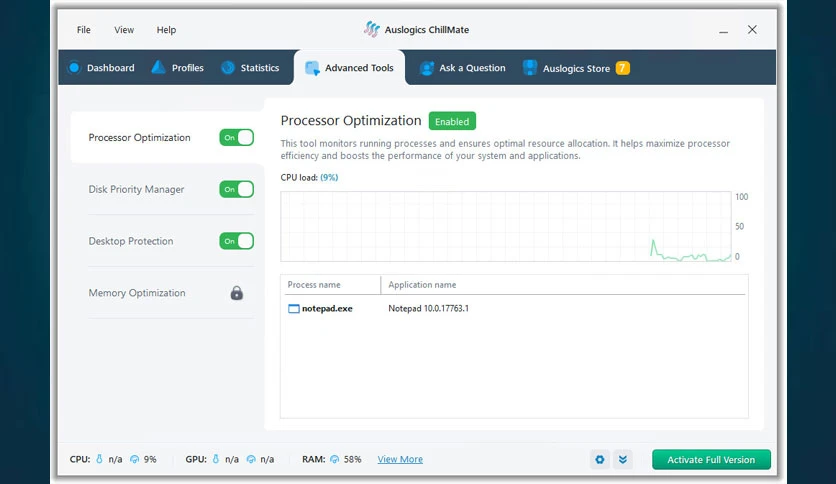Image resolution: width=836 pixels, height=484 pixels.
Task: Click Notepad 10.0.17763.1 application name
Action: tap(429, 309)
